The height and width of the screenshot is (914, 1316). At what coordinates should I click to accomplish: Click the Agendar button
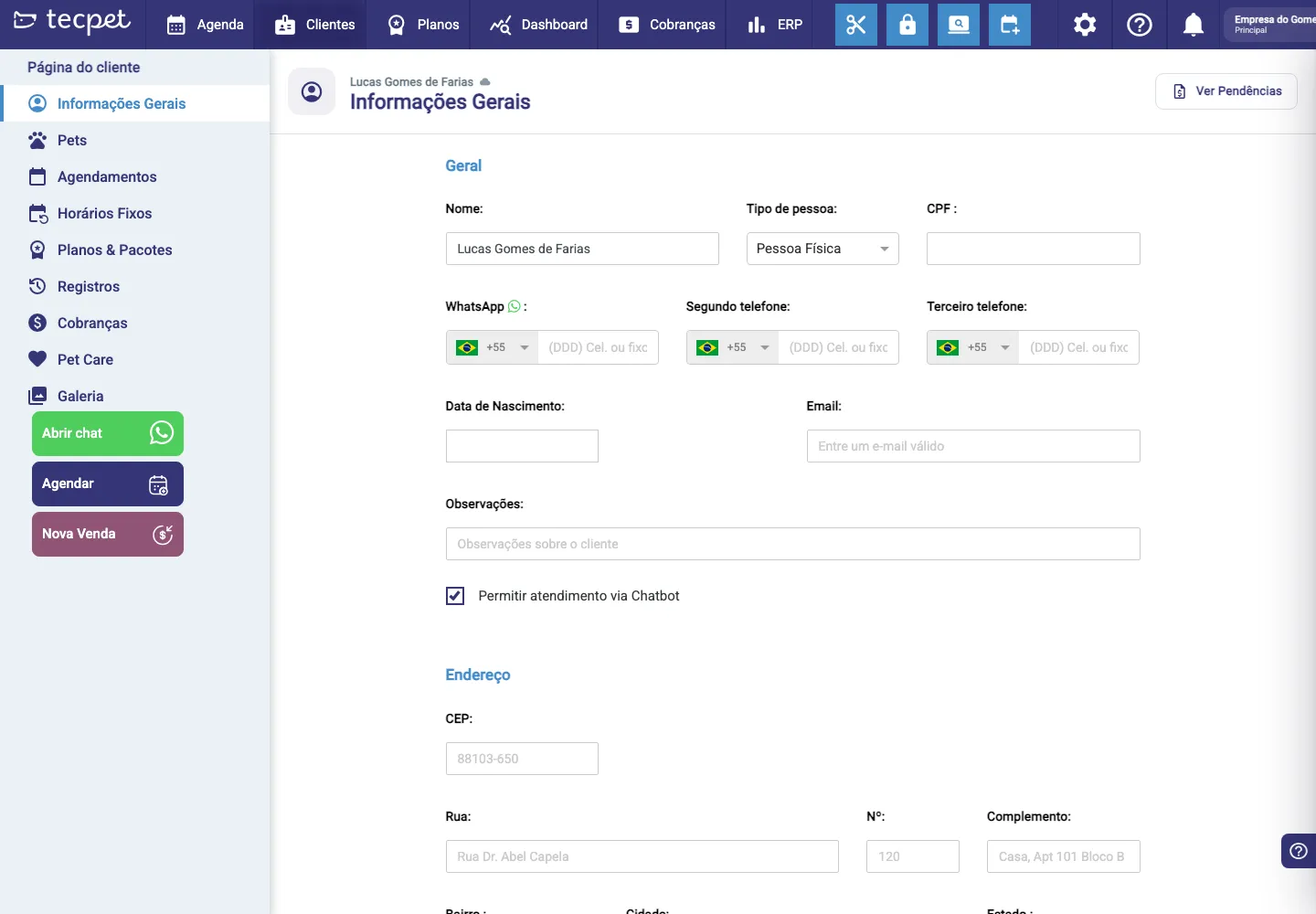[108, 484]
